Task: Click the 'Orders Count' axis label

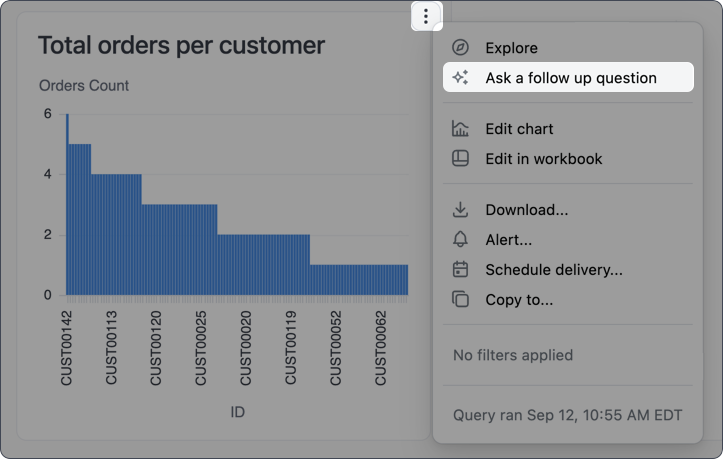Action: [x=84, y=86]
